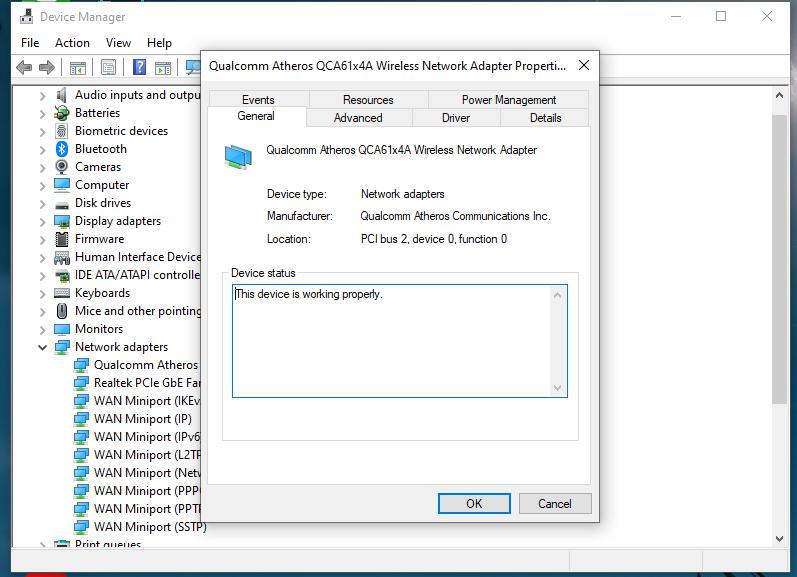Open the Help menu

159,43
